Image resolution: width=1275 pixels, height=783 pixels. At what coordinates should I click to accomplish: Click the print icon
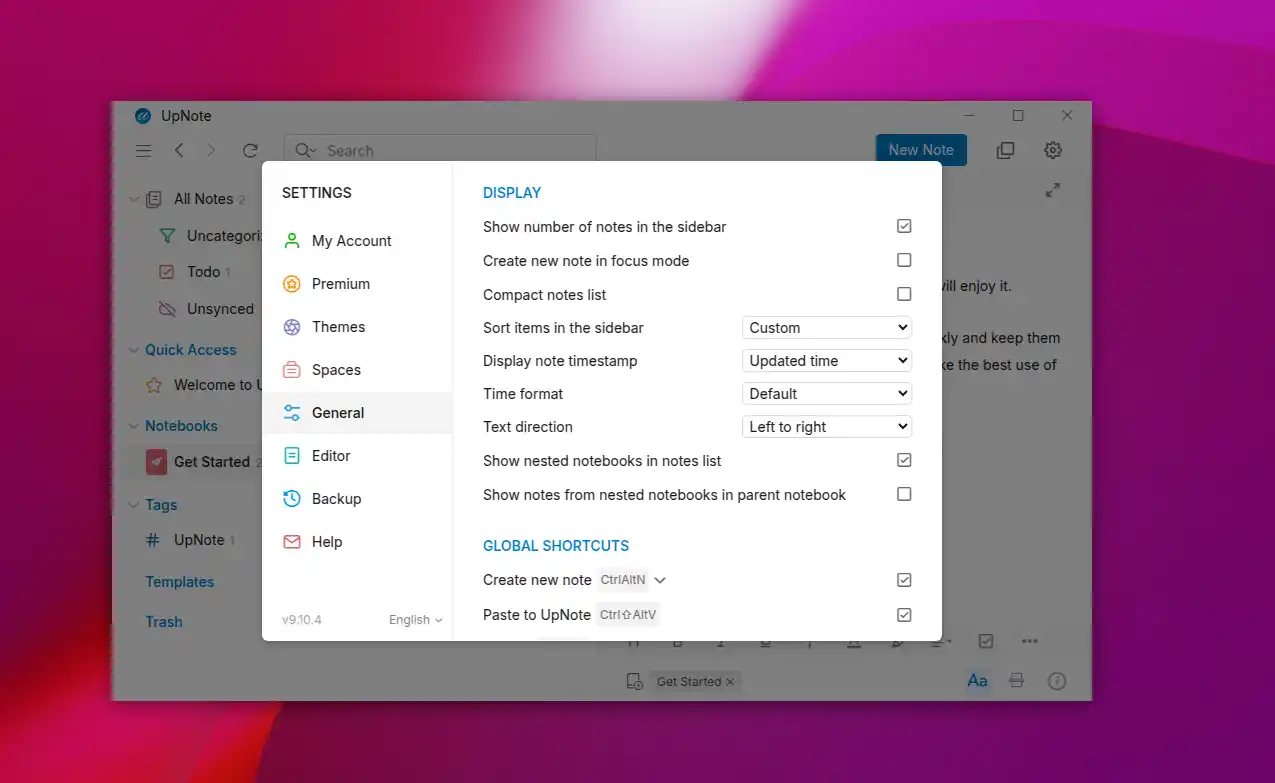point(1017,681)
